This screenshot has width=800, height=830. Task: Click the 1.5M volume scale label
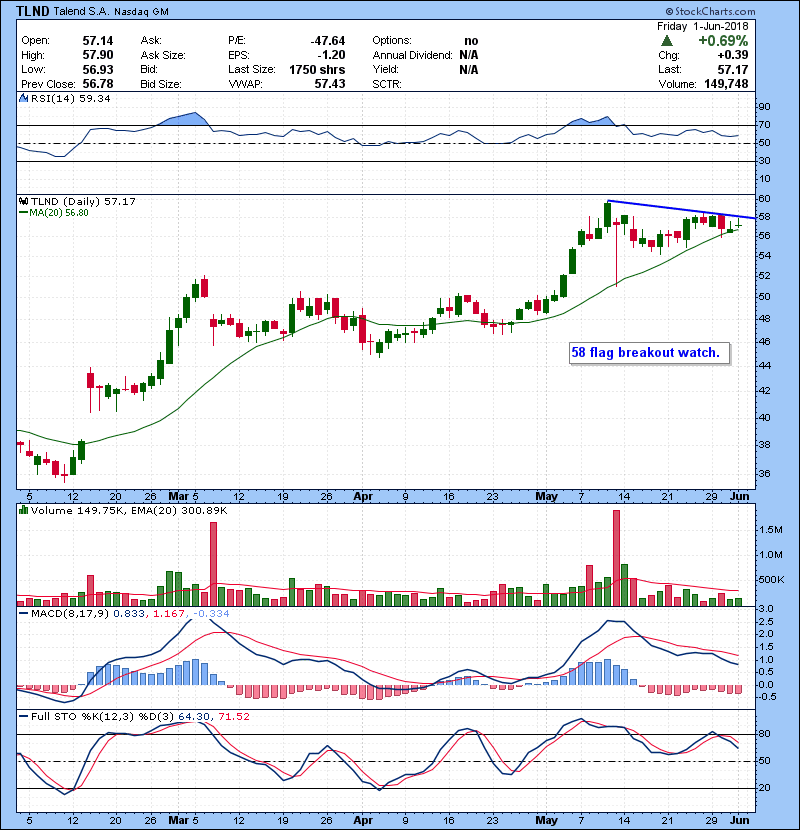click(x=771, y=530)
